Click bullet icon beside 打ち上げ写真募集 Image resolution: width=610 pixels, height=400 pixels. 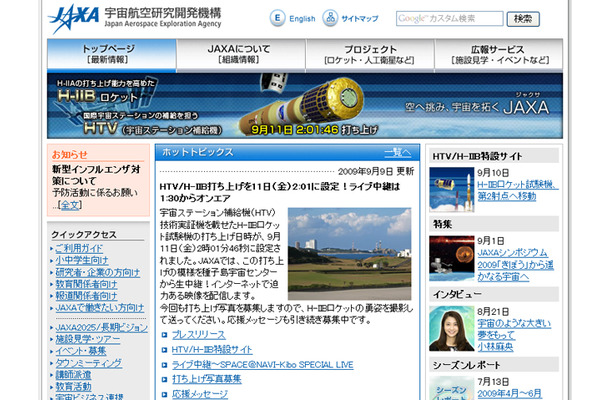[x=164, y=379]
